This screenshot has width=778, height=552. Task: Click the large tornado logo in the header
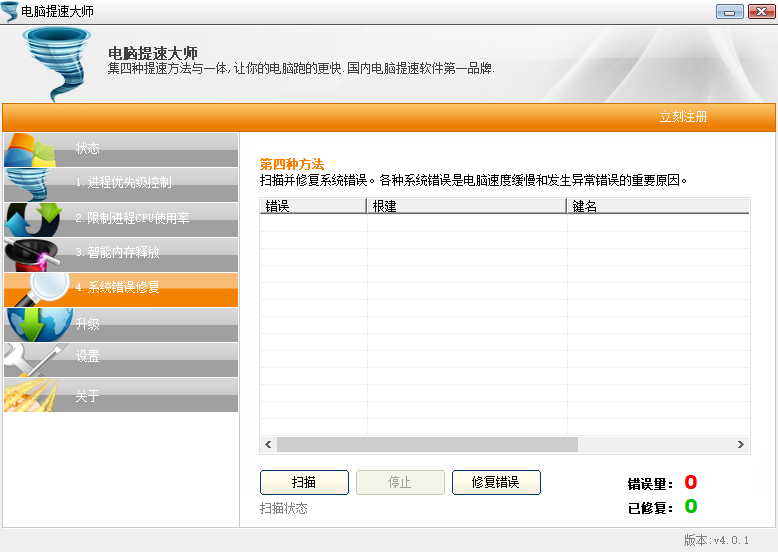point(56,62)
